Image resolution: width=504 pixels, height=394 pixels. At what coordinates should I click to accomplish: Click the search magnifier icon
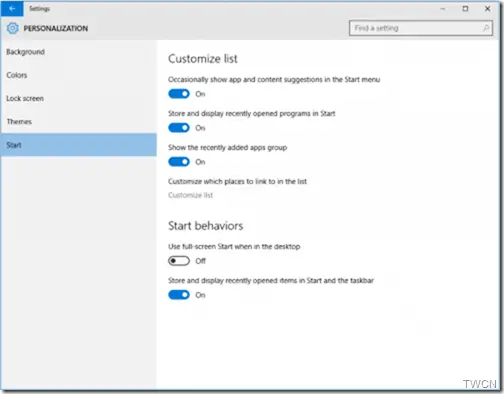[x=486, y=28]
